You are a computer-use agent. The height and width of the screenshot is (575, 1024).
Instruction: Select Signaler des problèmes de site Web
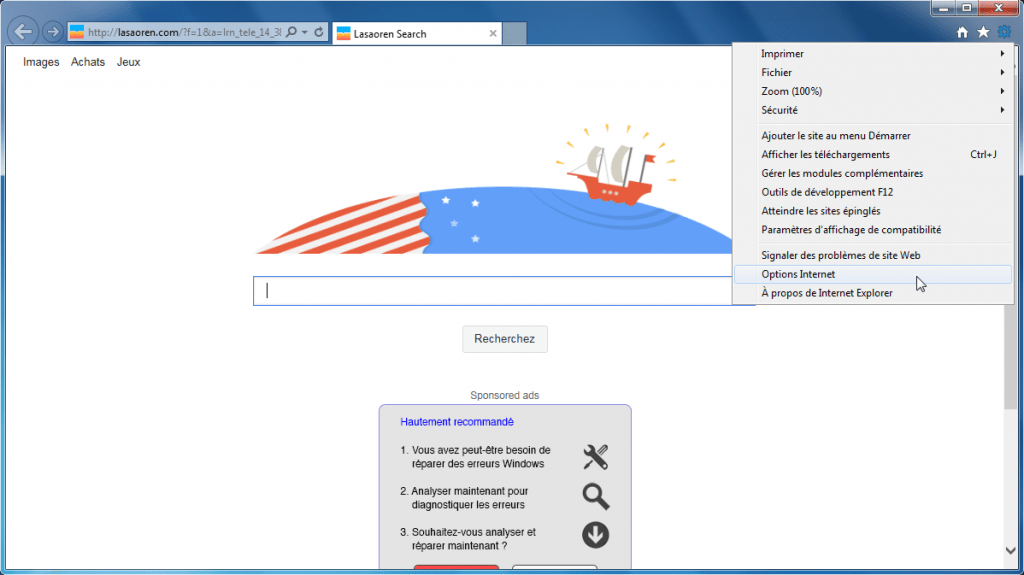click(873, 255)
